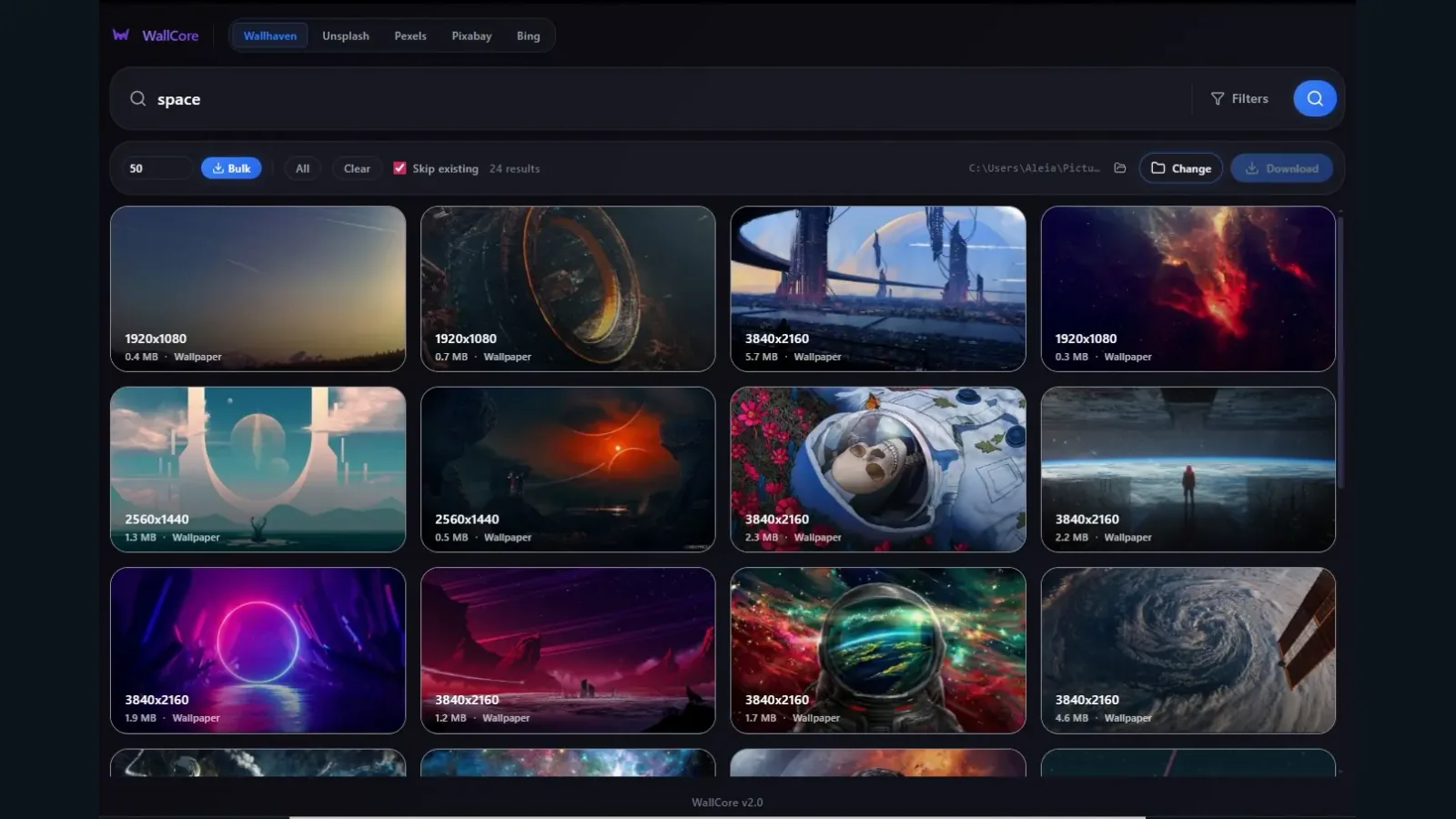Click the Bulk download button
1456x819 pixels.
tap(231, 168)
